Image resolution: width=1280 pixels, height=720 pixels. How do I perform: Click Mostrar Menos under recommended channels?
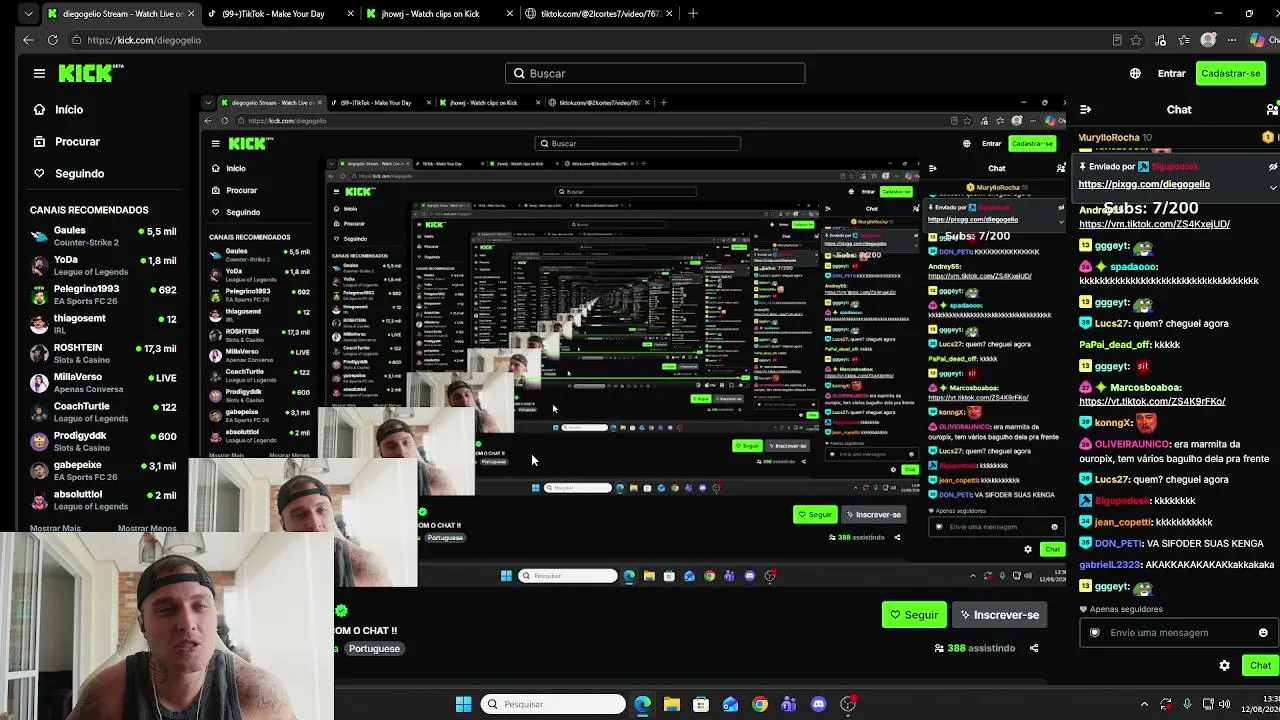[147, 528]
